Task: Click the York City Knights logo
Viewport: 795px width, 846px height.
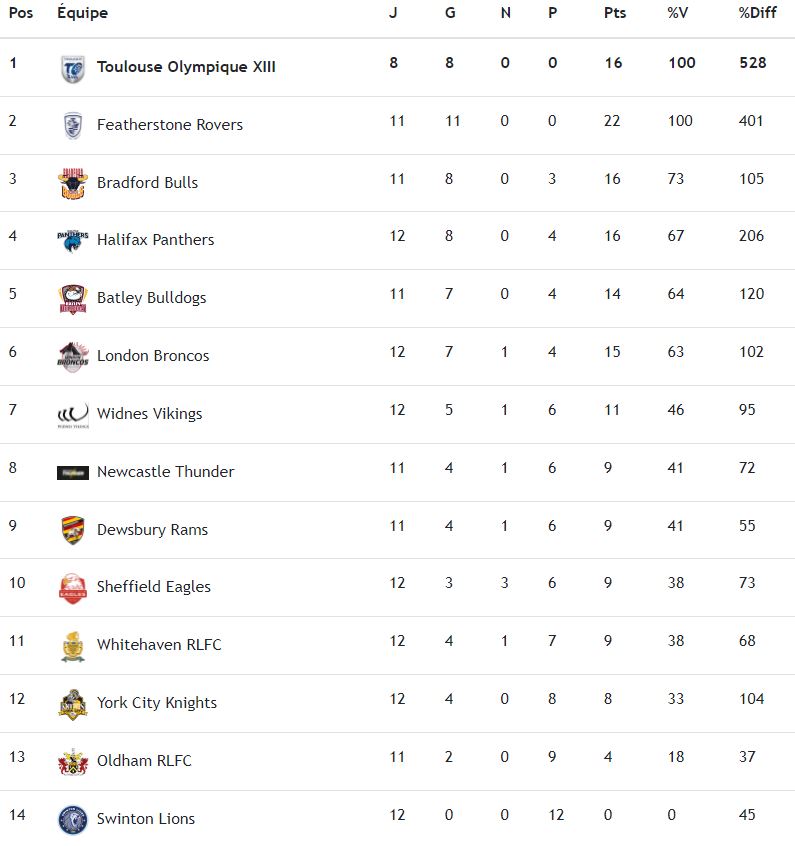Action: (x=73, y=703)
